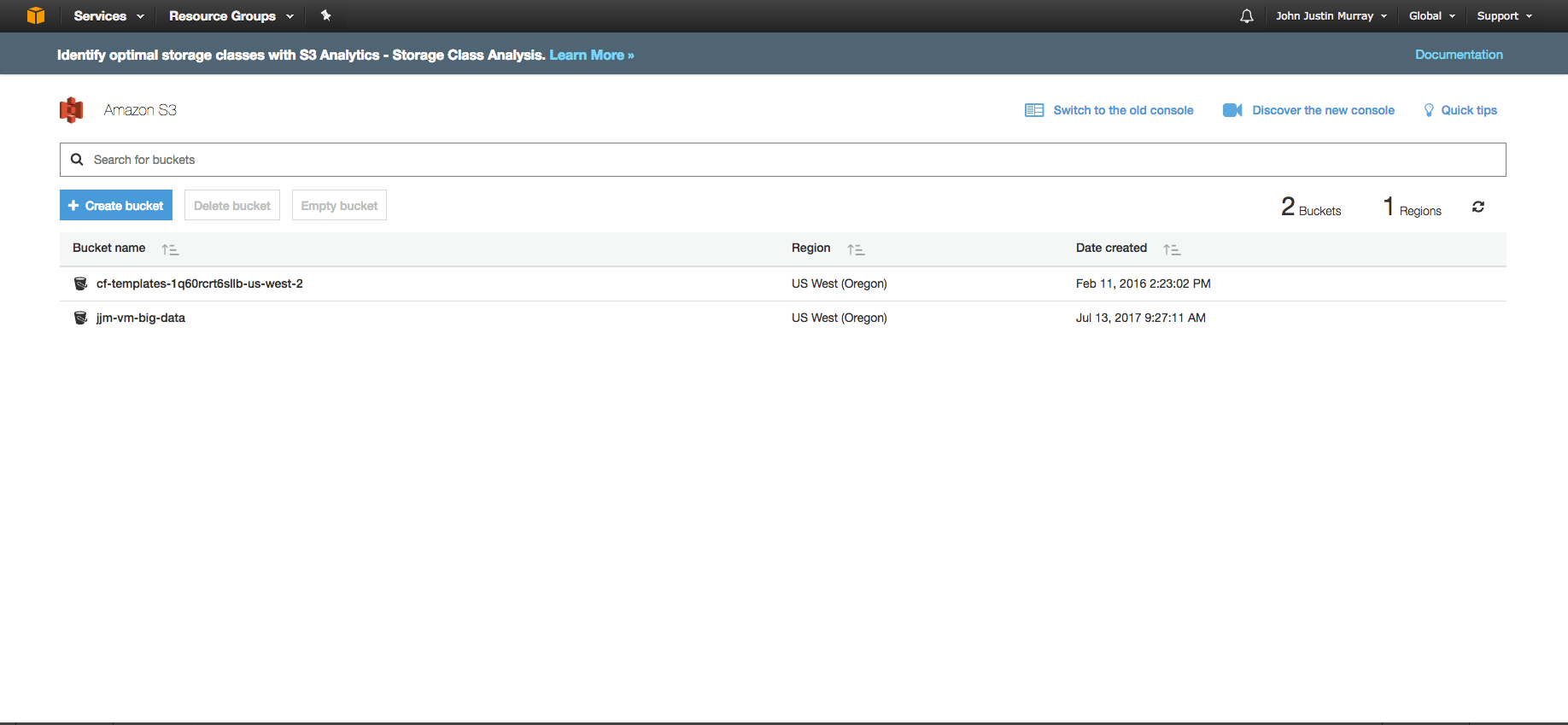Follow the Learn More link
The height and width of the screenshot is (725, 1568).
pyautogui.click(x=591, y=55)
